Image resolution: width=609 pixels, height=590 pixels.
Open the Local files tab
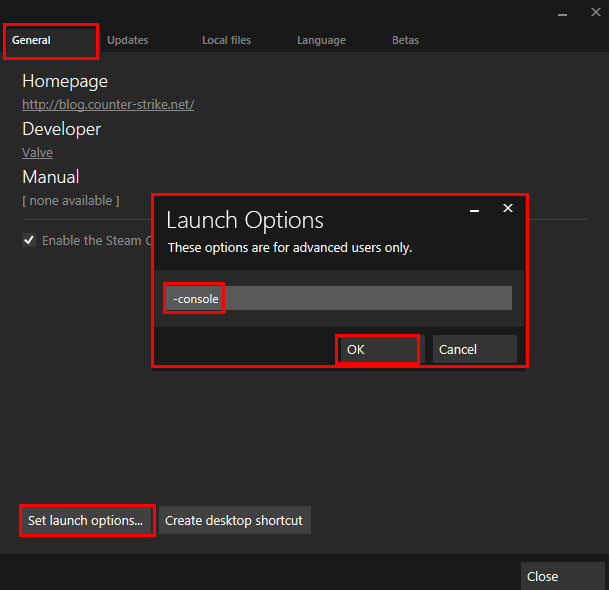(x=226, y=40)
